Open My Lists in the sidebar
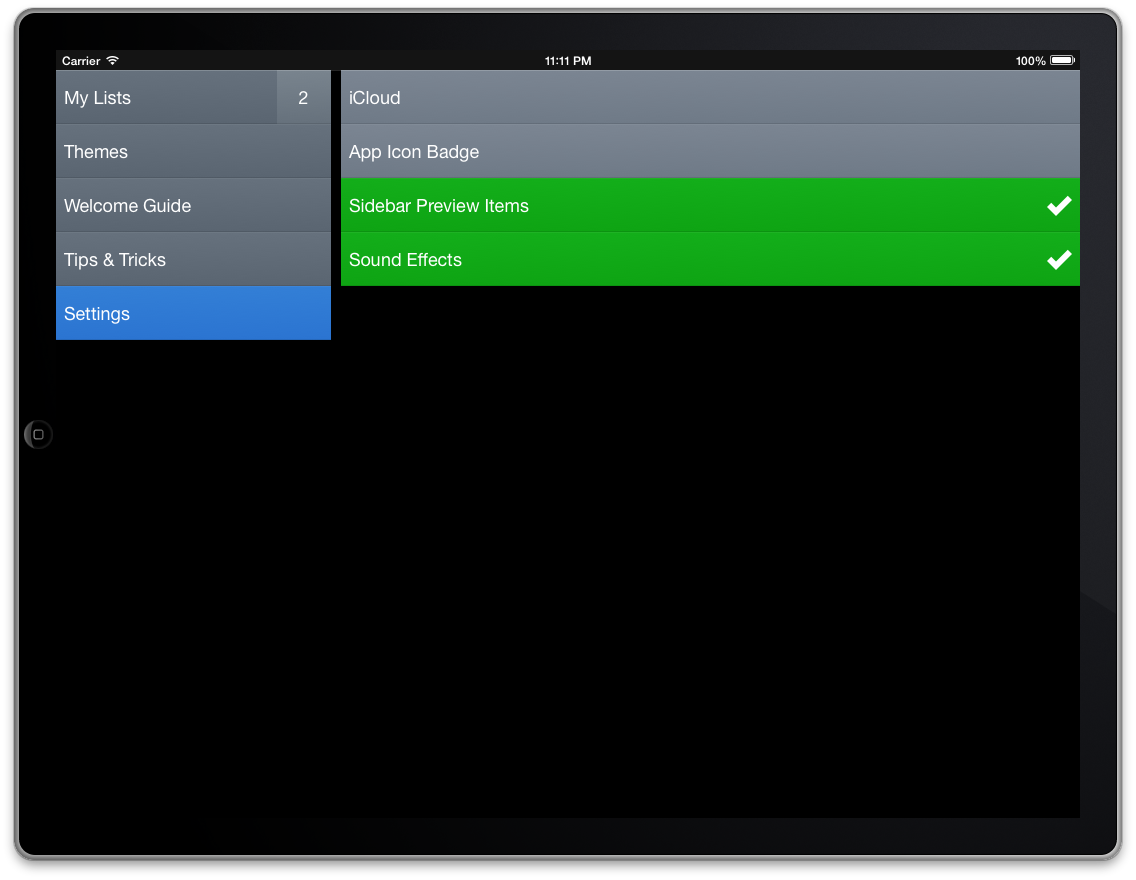The height and width of the screenshot is (880, 1136). pos(166,98)
